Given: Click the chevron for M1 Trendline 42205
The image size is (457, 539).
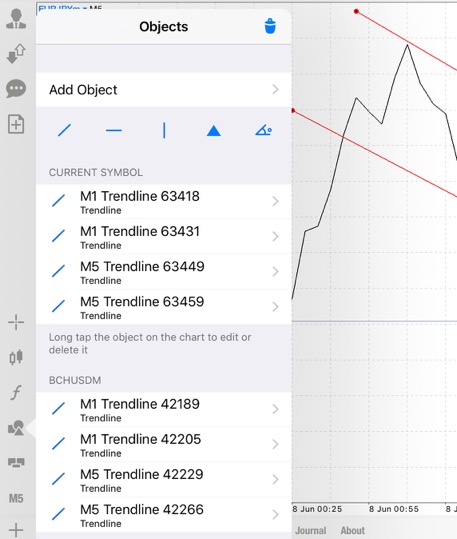Looking at the screenshot, I should (275, 444).
